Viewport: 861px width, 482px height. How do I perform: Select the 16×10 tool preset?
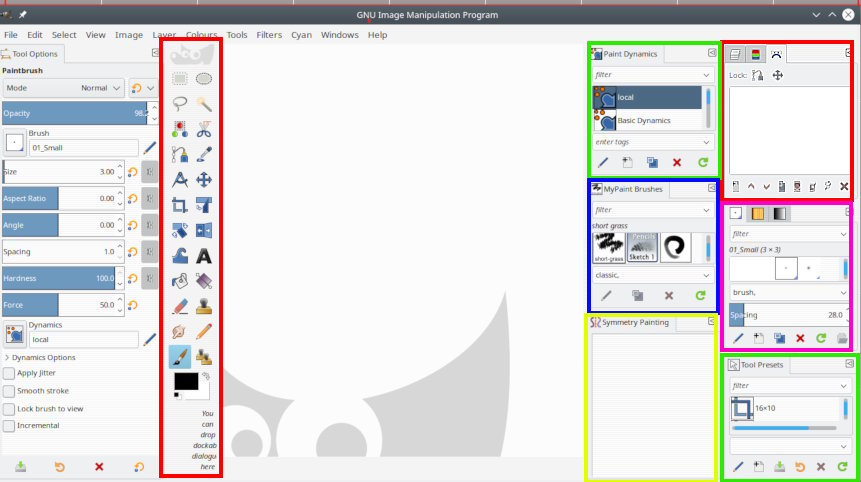coord(784,408)
